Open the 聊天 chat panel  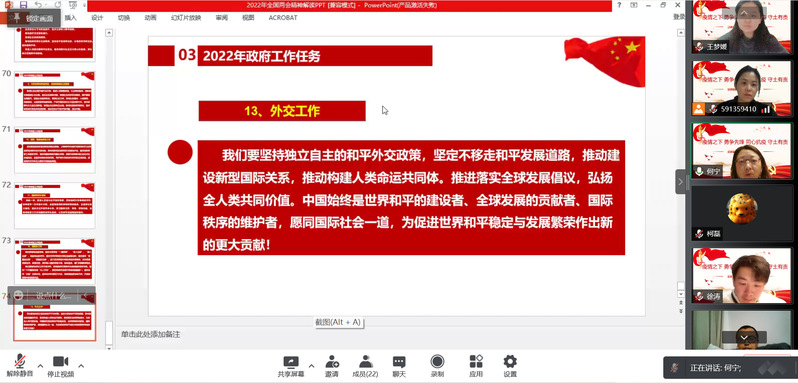click(400, 366)
